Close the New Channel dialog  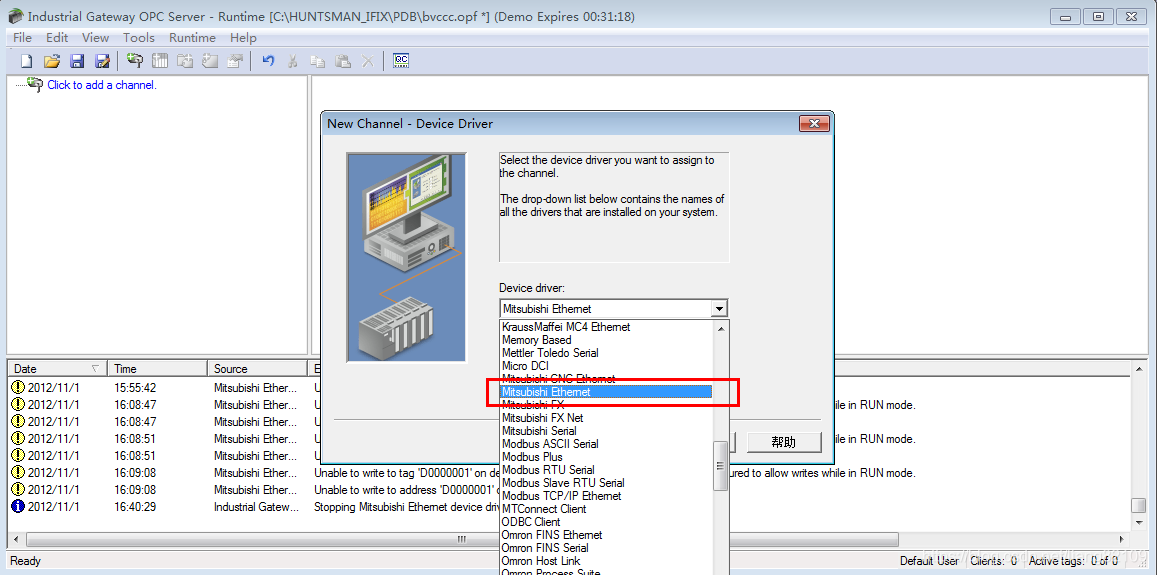point(814,124)
